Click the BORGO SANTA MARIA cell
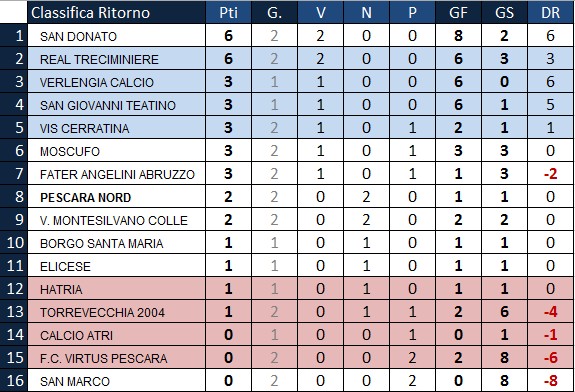The width and height of the screenshot is (575, 392). point(117,243)
